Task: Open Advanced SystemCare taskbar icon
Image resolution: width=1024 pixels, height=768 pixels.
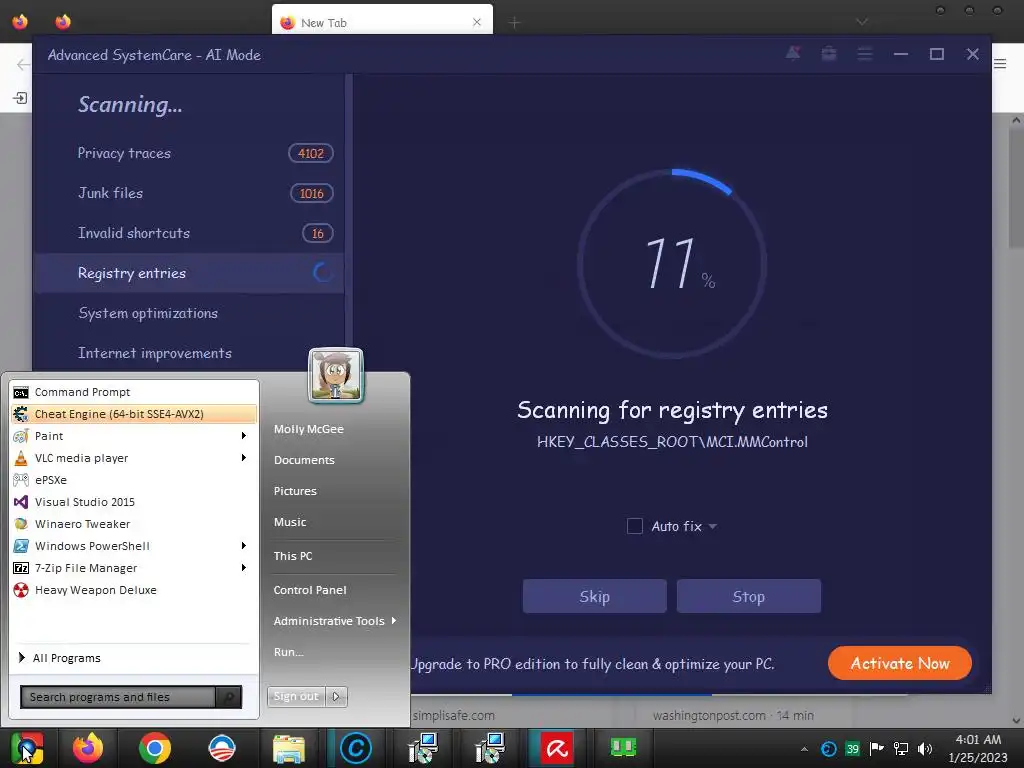Action: [356, 748]
